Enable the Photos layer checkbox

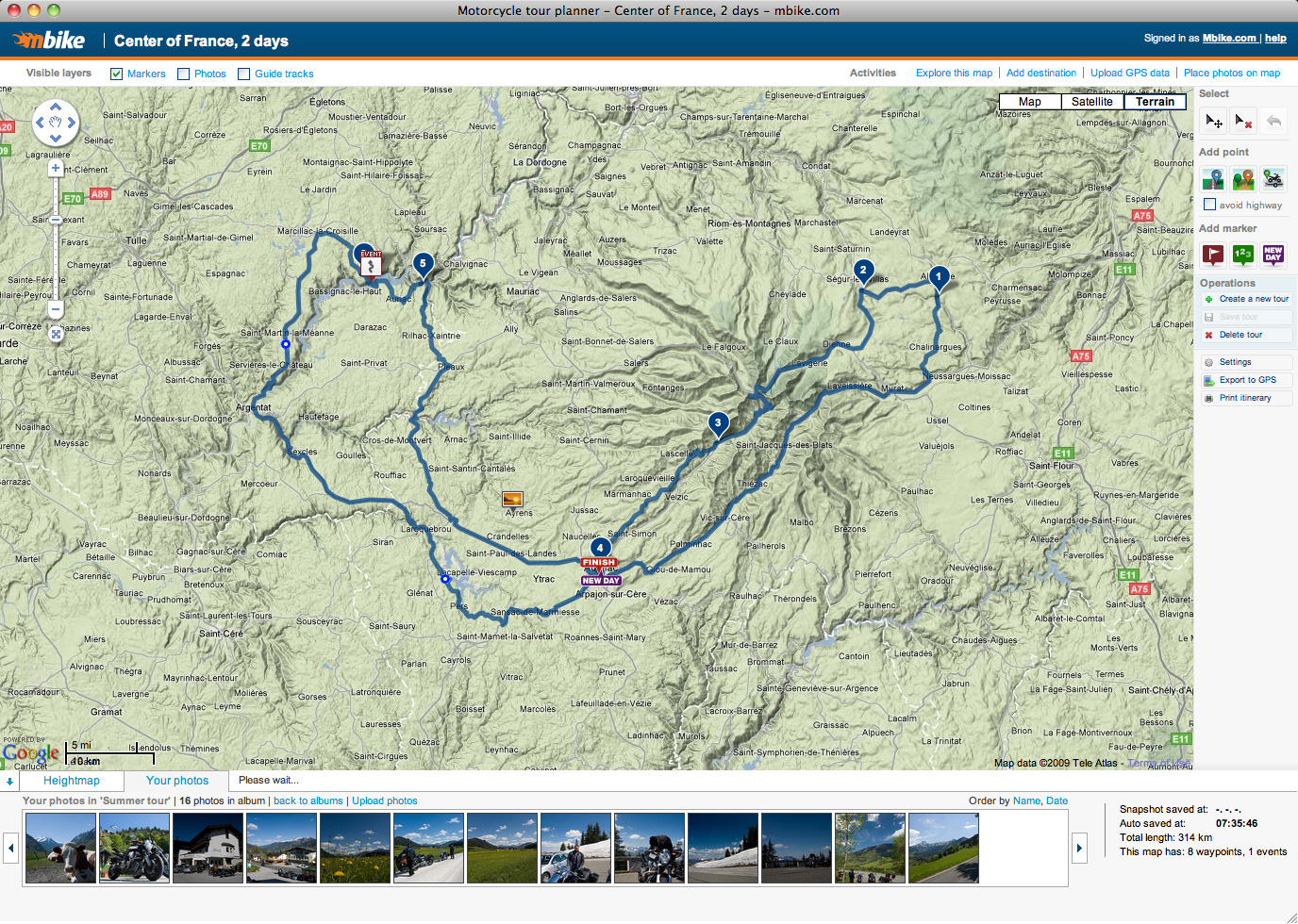pos(184,74)
